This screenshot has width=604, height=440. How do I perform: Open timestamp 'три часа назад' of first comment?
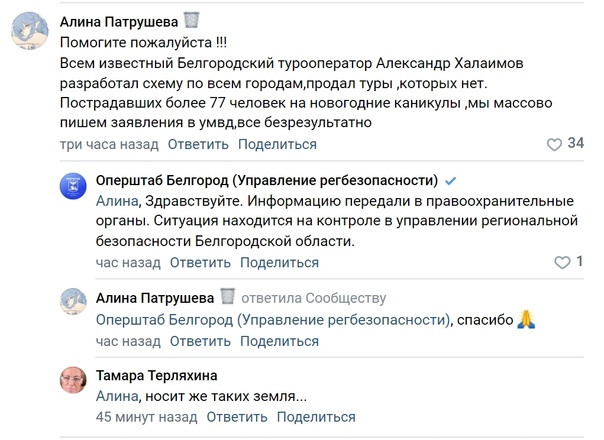109,144
